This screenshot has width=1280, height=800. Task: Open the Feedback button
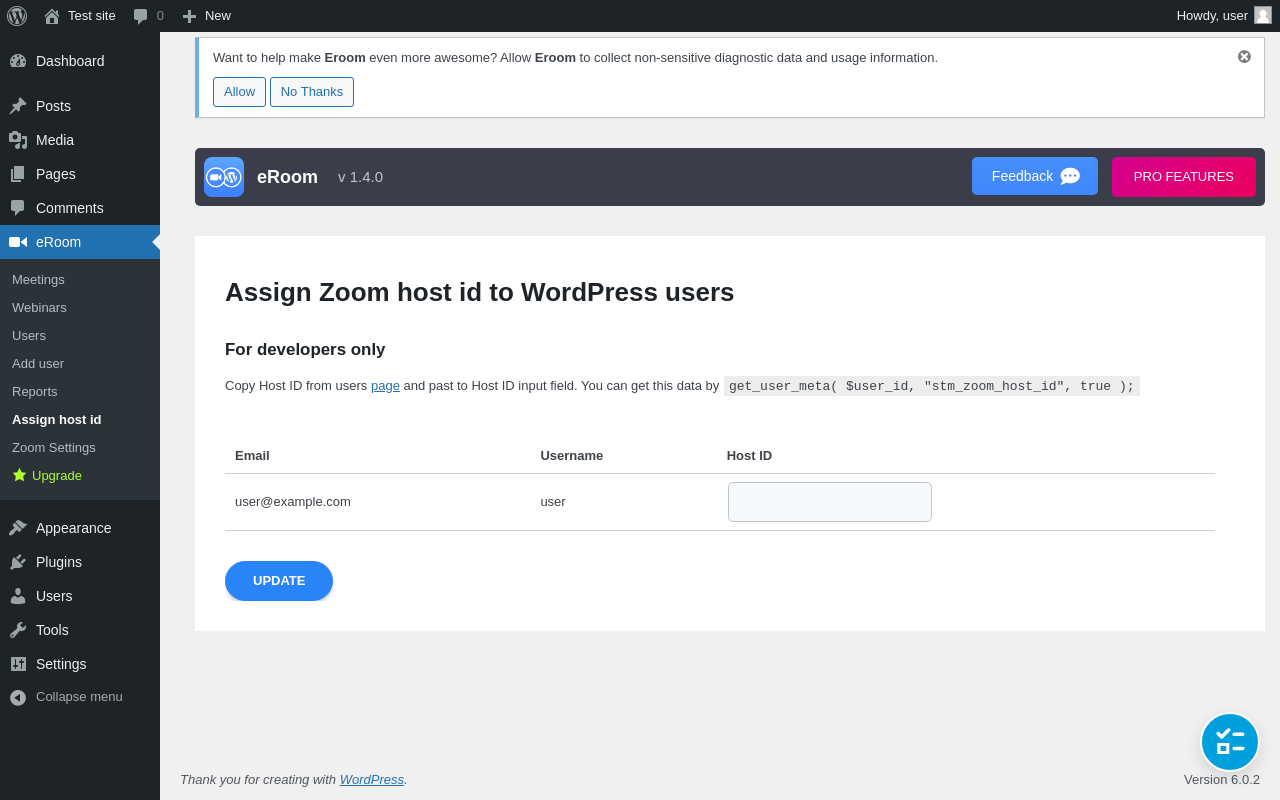1035,176
